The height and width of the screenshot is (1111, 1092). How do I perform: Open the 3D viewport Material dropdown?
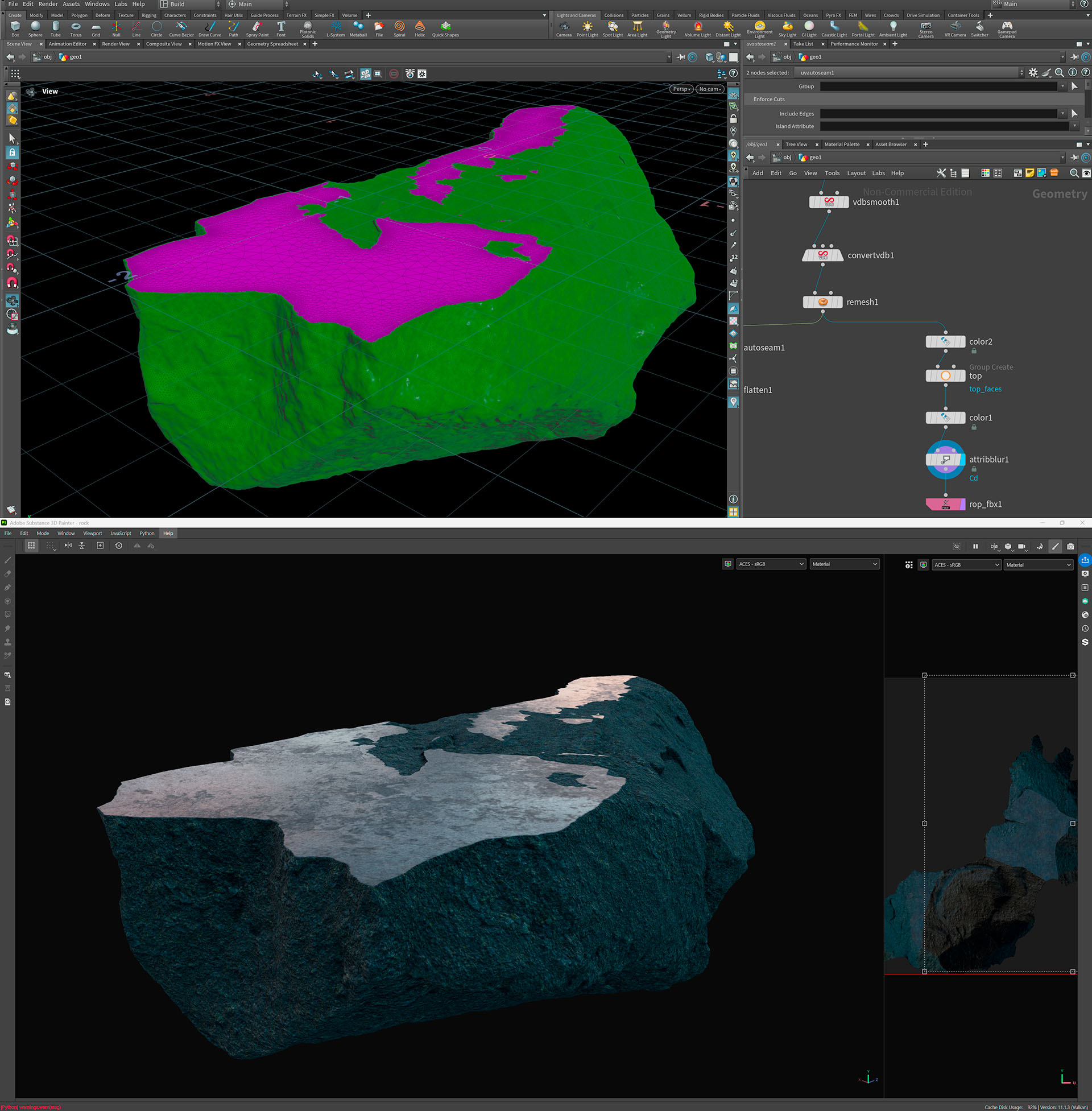844,564
